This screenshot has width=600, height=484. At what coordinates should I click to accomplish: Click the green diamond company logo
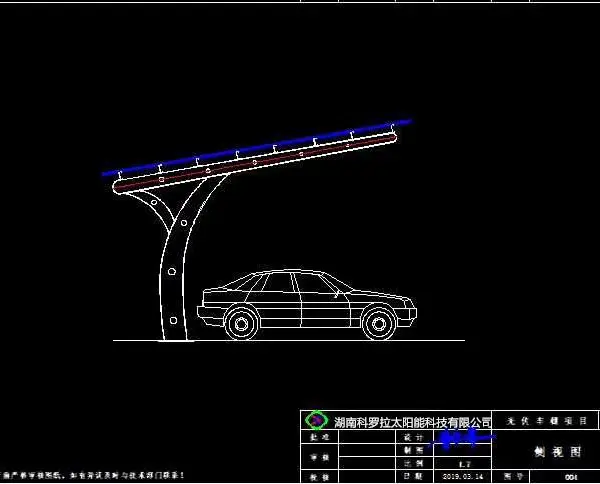click(316, 420)
